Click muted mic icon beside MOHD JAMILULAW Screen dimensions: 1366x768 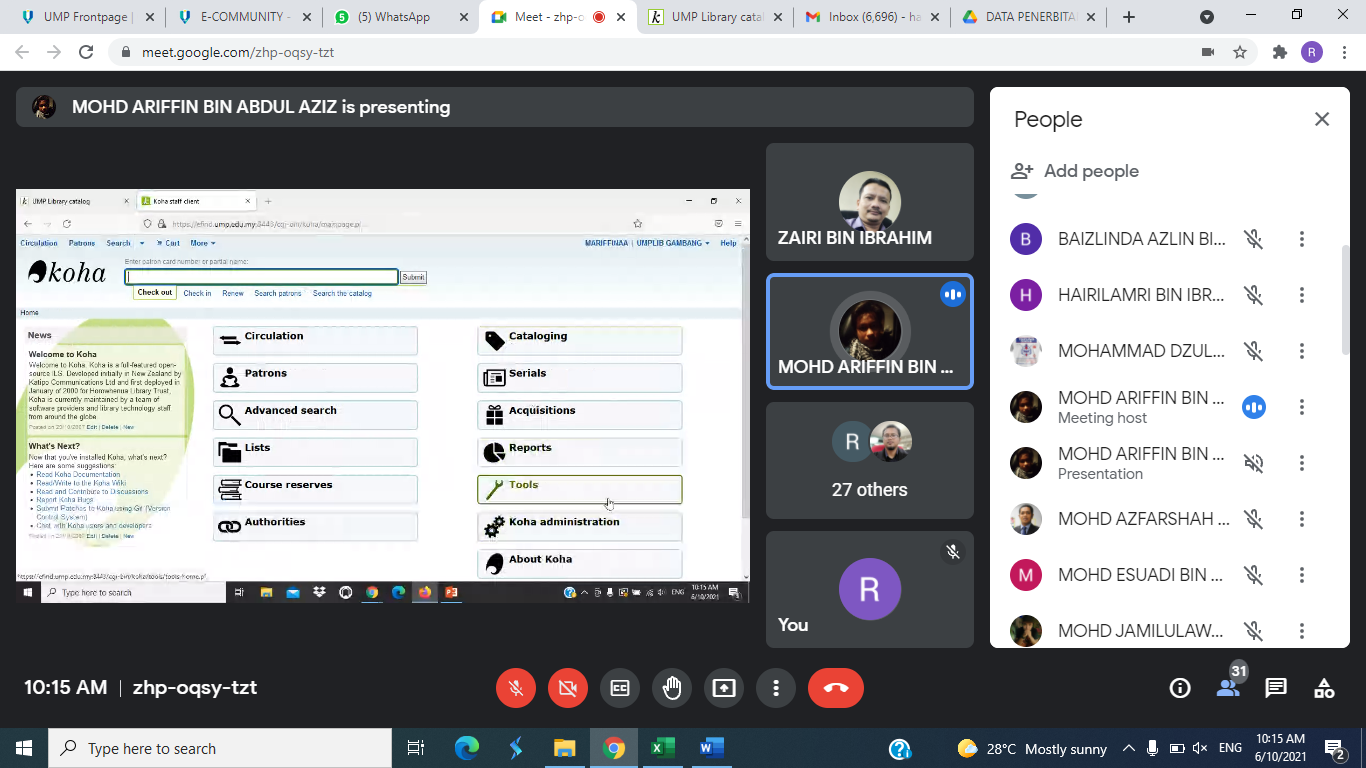(x=1253, y=631)
